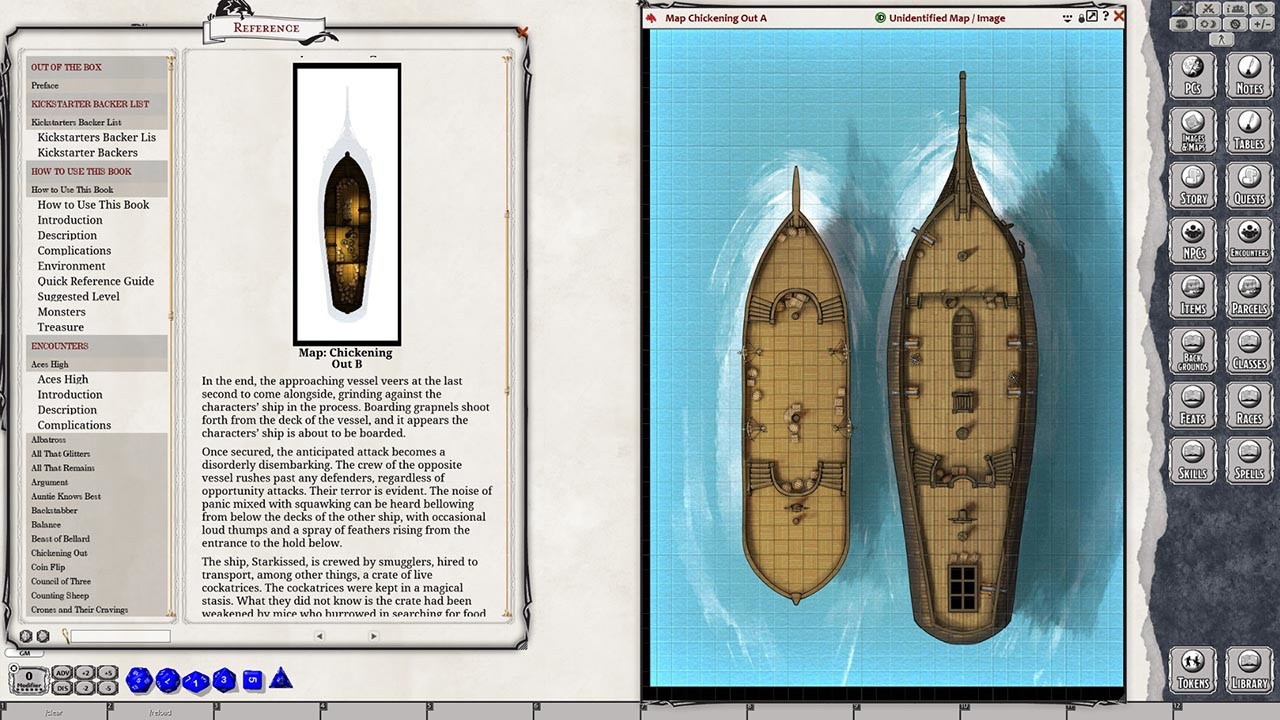Open the Tokens panel
Image resolution: width=1280 pixels, height=720 pixels.
[x=1192, y=670]
